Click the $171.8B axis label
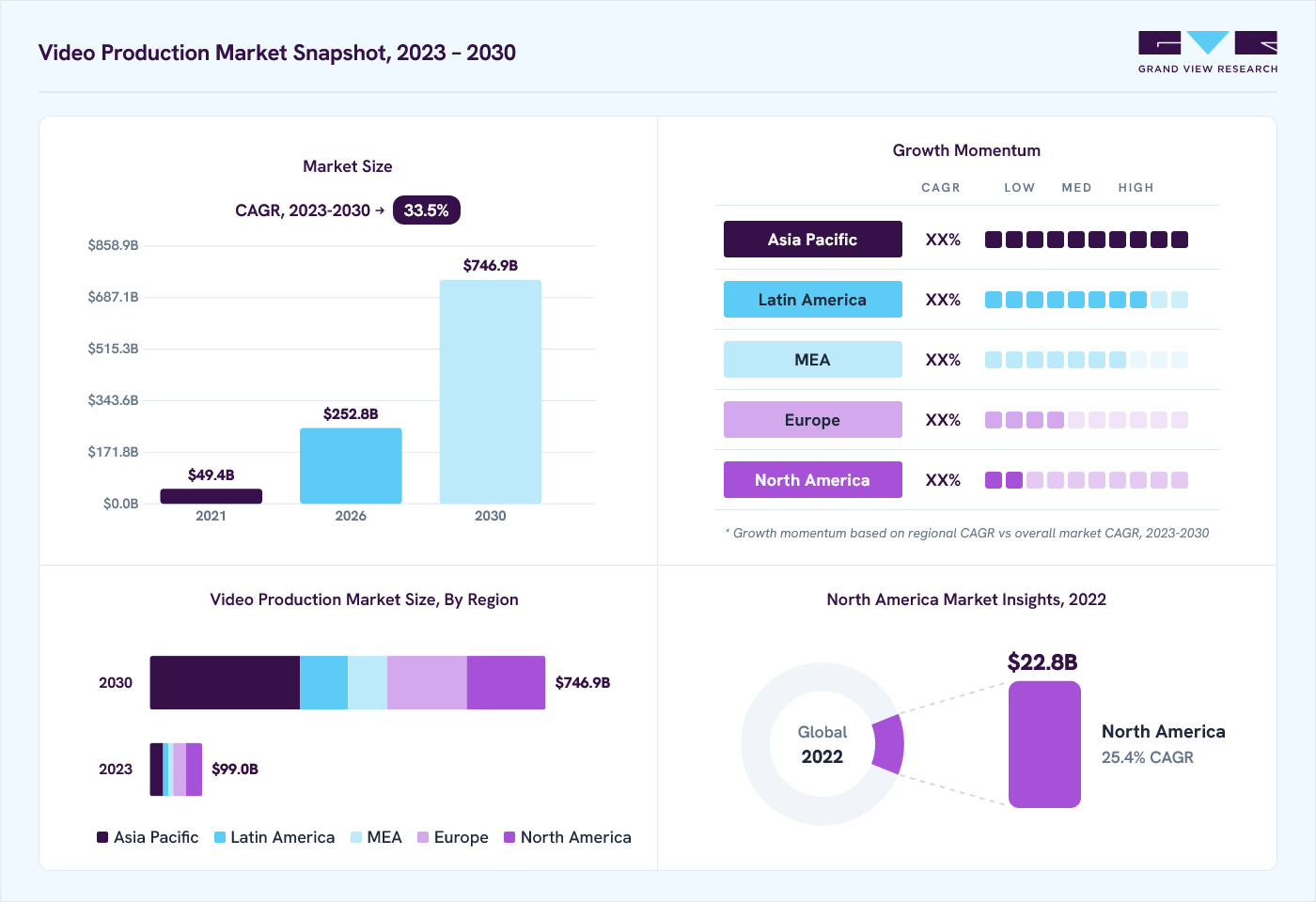The width and height of the screenshot is (1316, 902). tap(113, 452)
